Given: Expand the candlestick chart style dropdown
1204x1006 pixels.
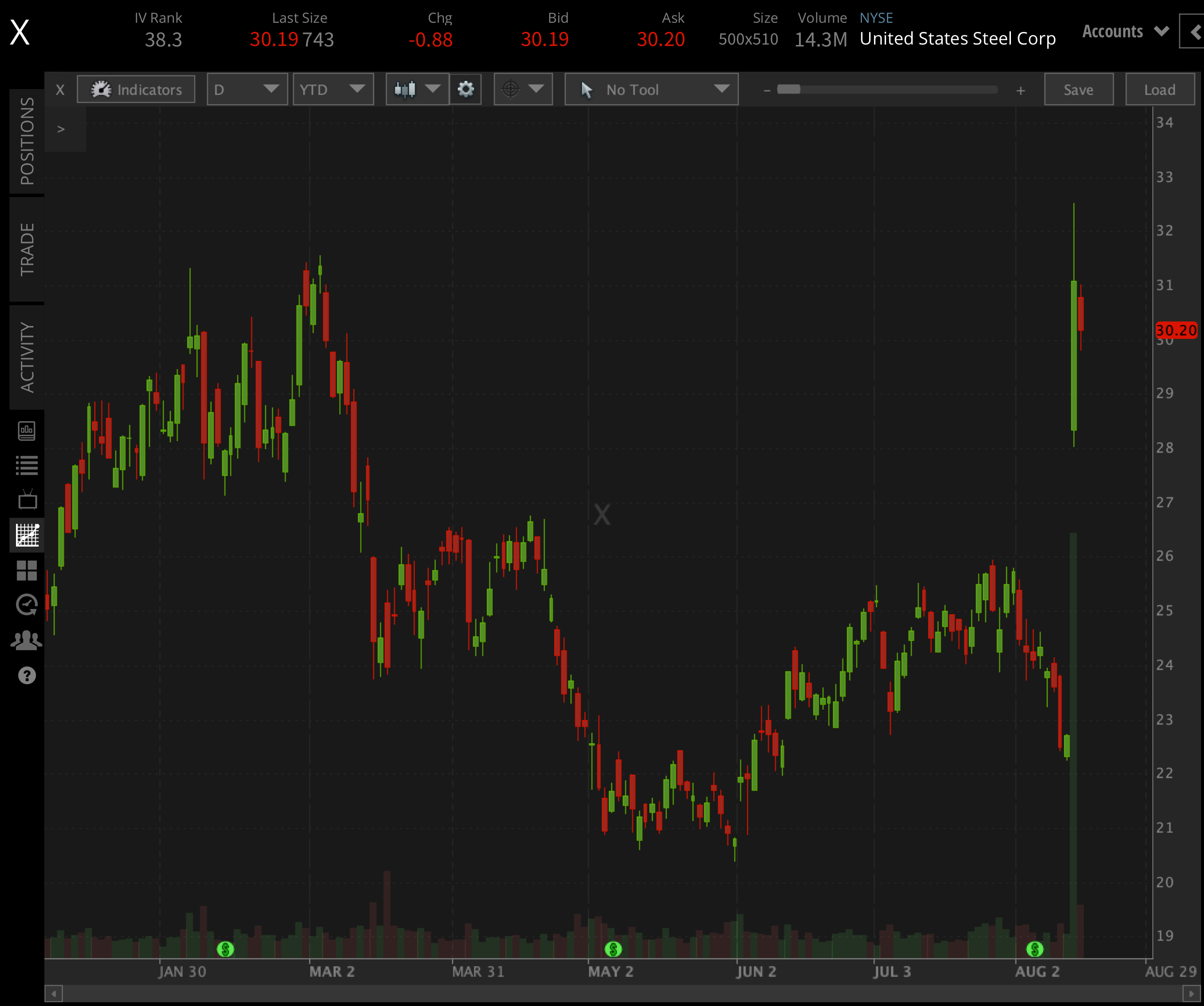Looking at the screenshot, I should pyautogui.click(x=418, y=90).
